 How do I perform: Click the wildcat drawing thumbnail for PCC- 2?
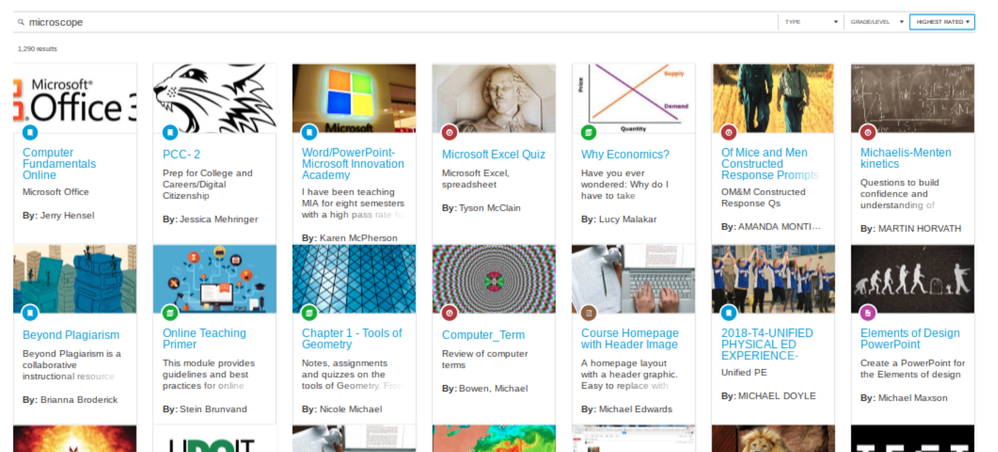coord(214,98)
